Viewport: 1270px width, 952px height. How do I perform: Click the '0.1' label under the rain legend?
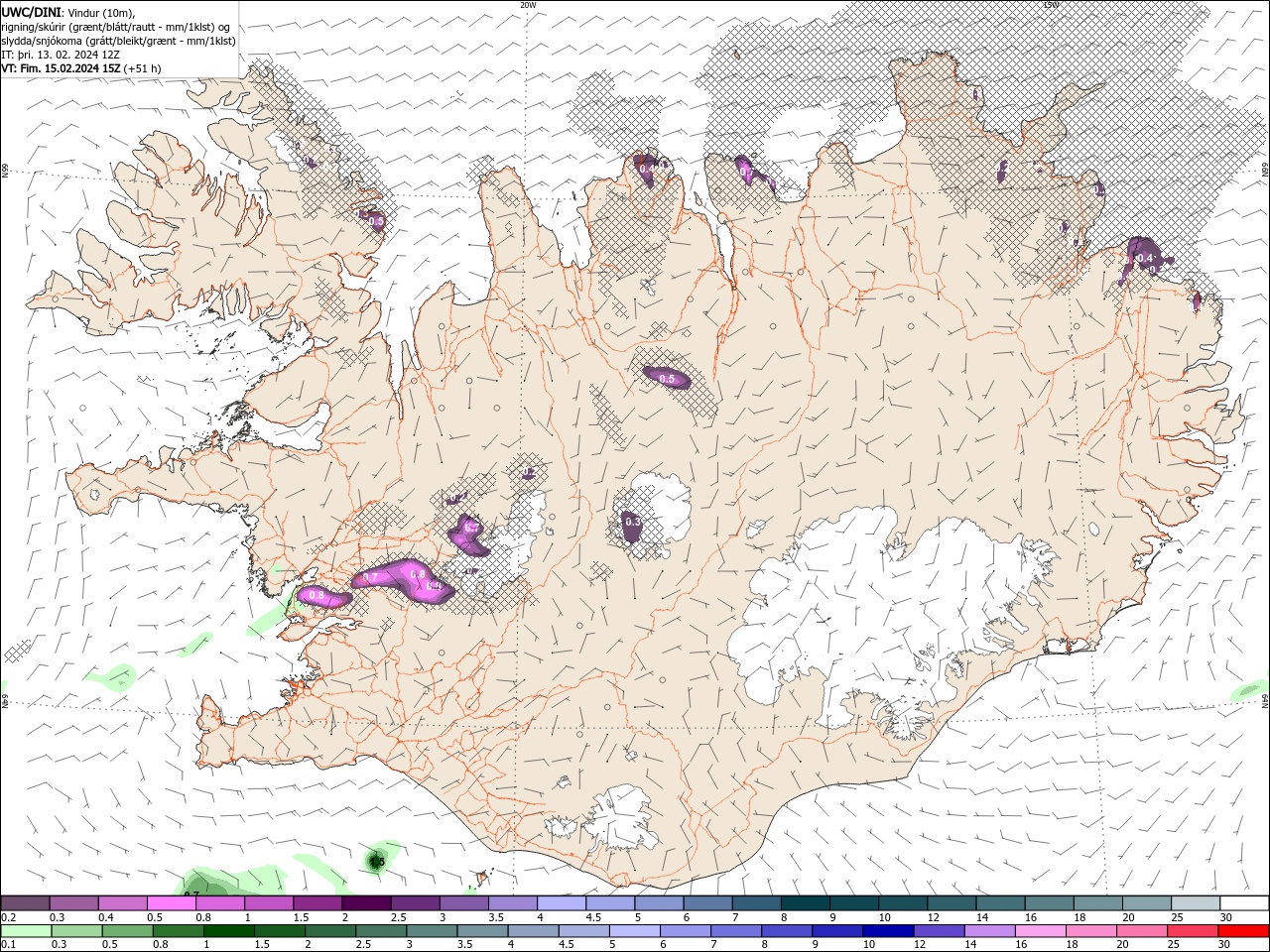click(8, 945)
